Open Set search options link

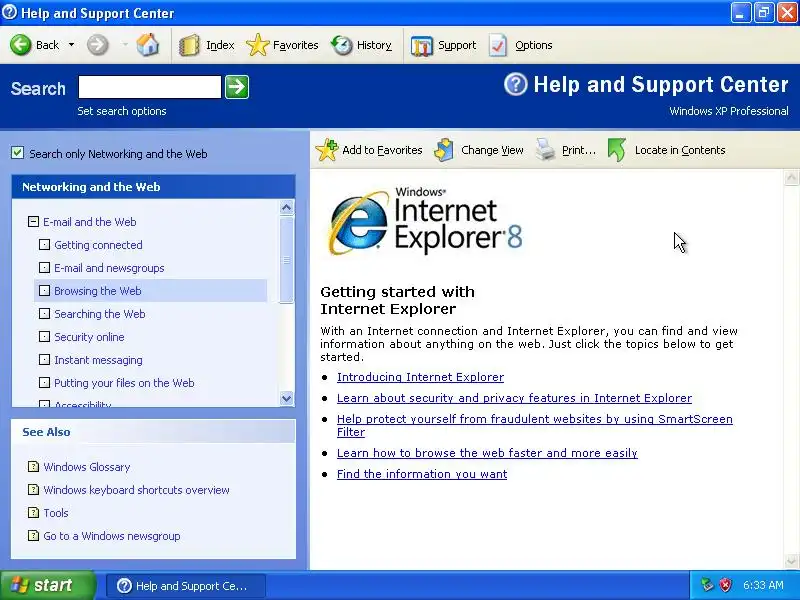click(122, 111)
